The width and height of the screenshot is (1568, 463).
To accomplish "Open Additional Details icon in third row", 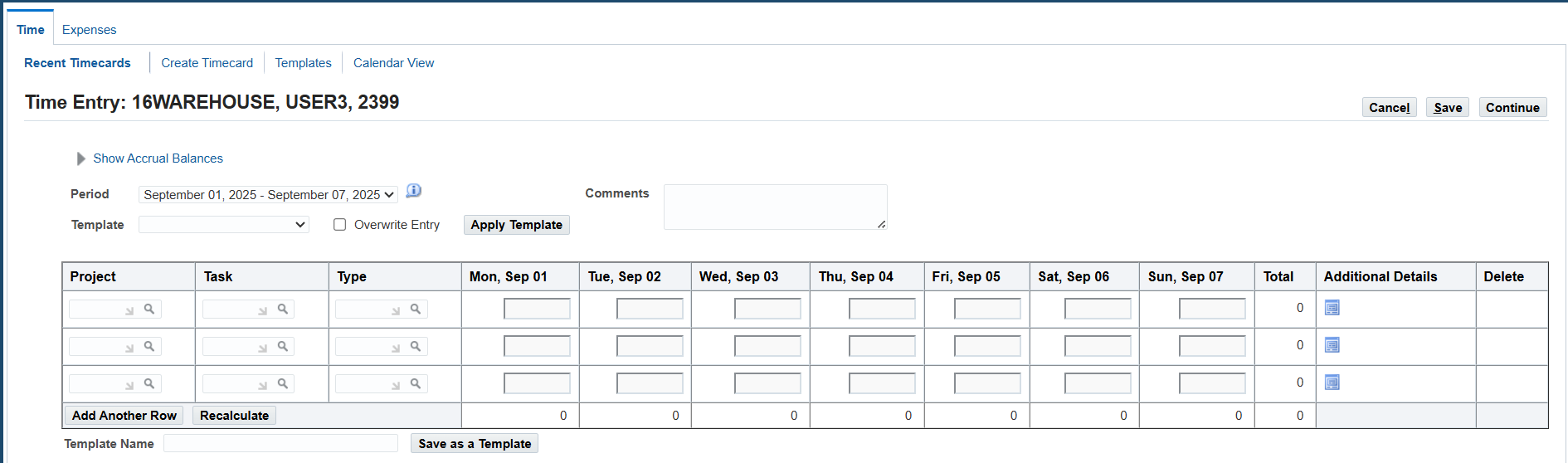I will [x=1332, y=383].
